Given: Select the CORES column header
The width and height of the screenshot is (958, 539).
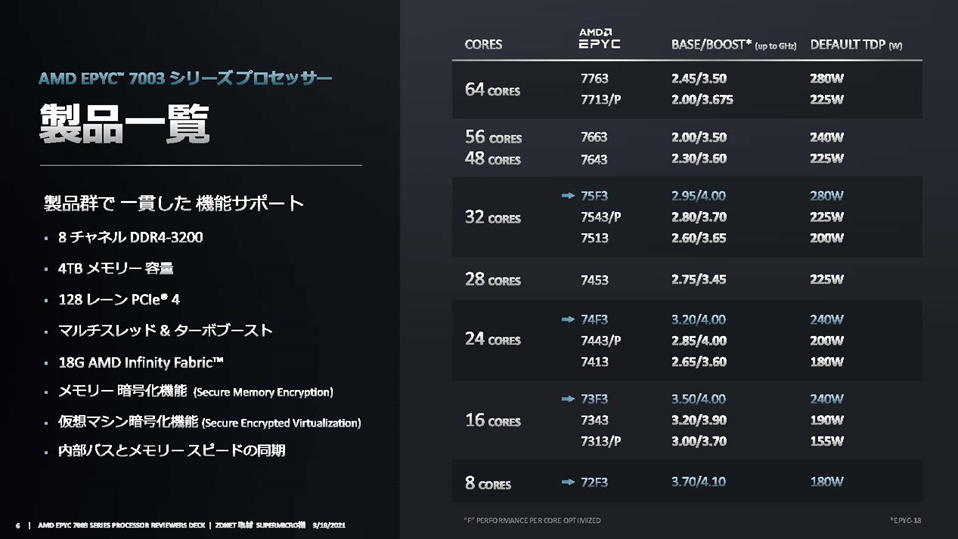Looking at the screenshot, I should 484,45.
